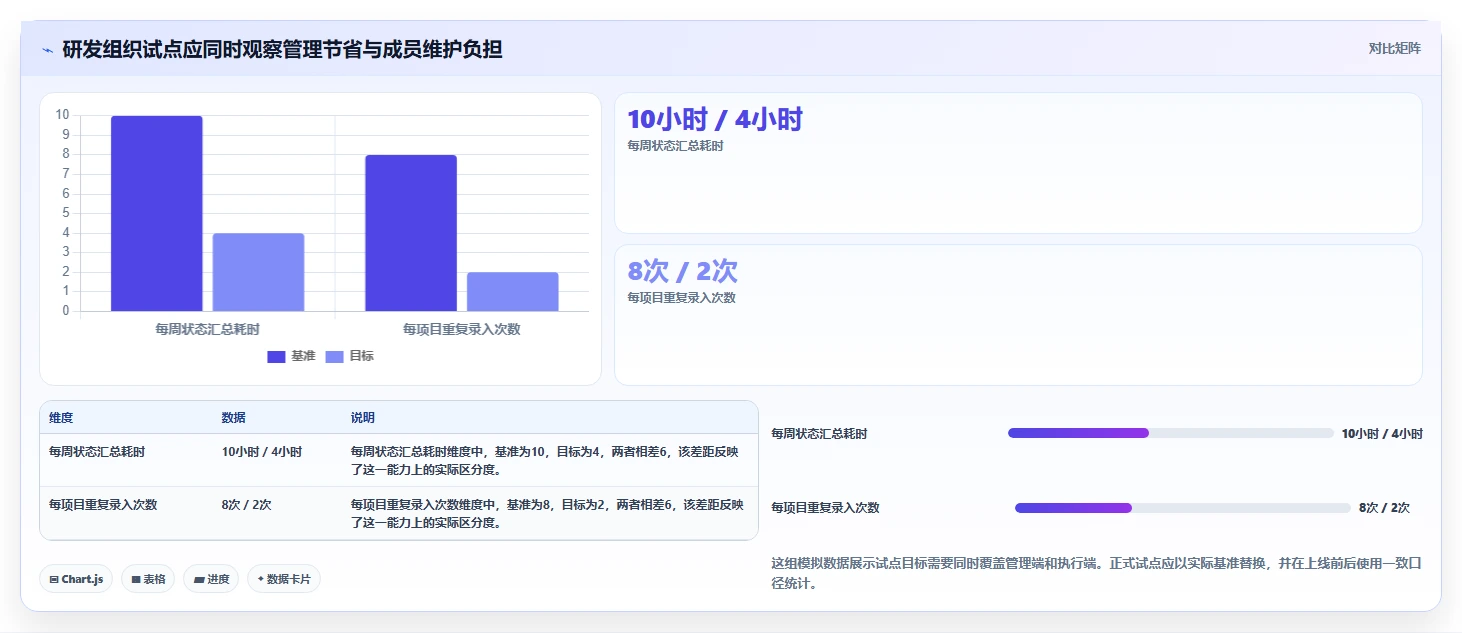Viewport: 1462px width, 633px height.
Task: Click the 每周状态汇总耗时 progress bar
Action: coord(1171,433)
